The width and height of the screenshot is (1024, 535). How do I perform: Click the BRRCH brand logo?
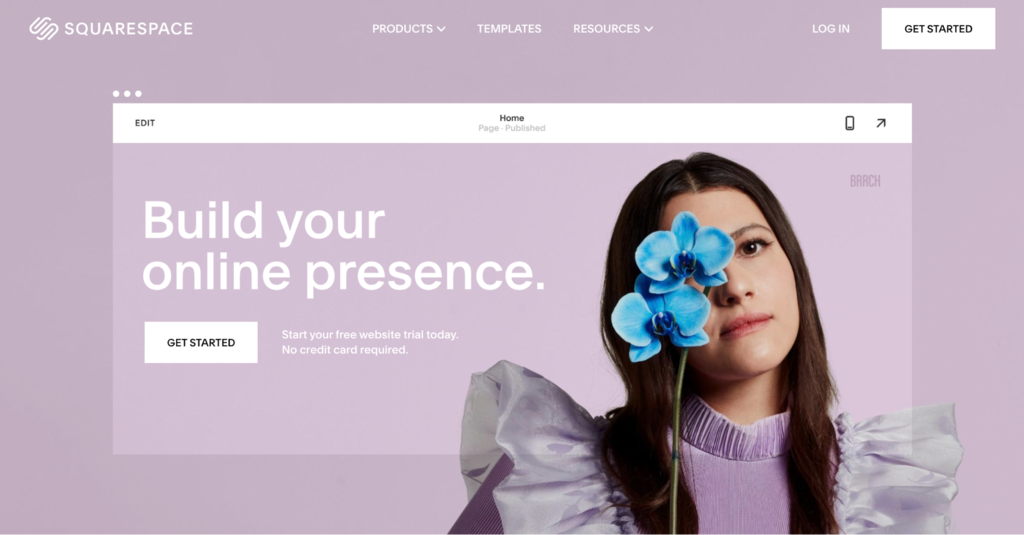click(865, 181)
